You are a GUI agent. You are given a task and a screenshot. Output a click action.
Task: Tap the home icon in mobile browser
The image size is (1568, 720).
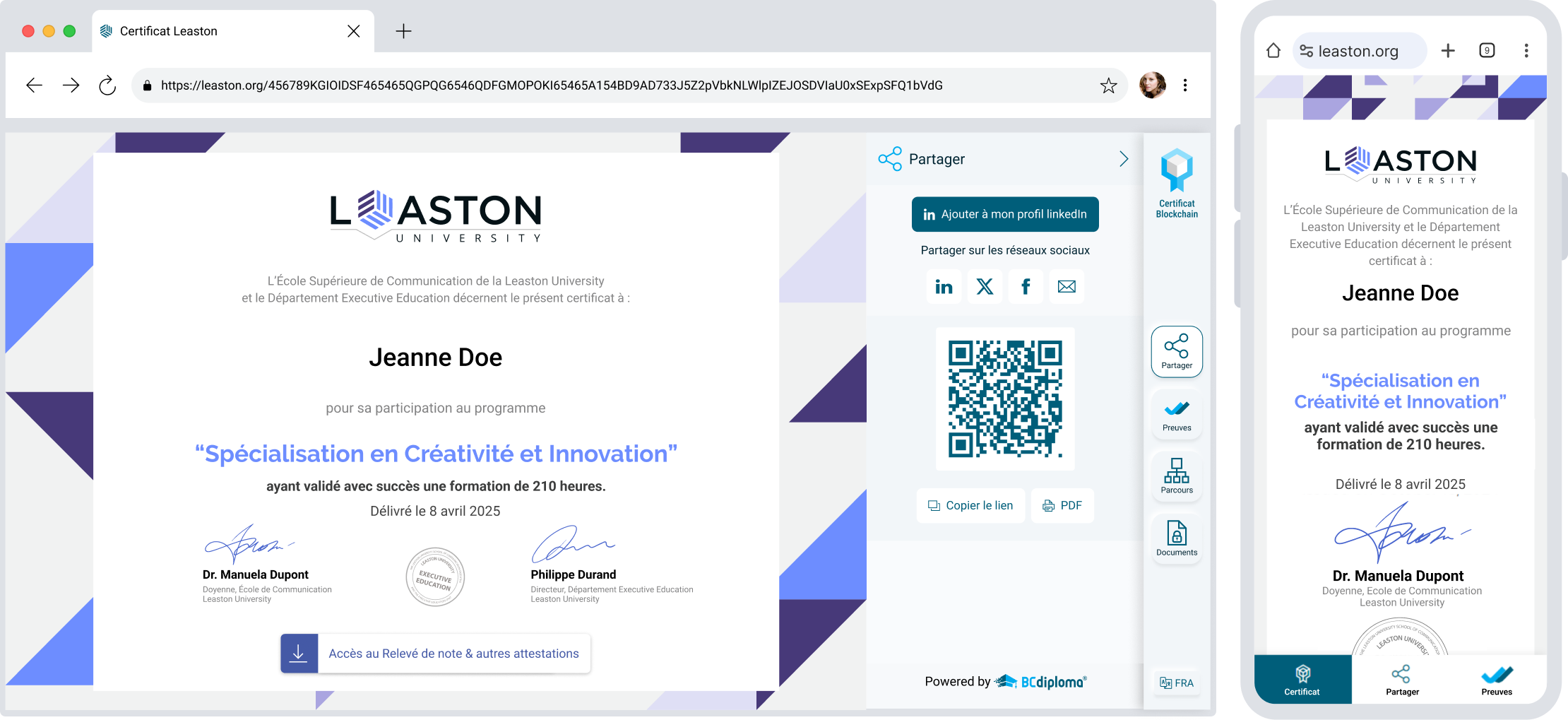click(1273, 51)
